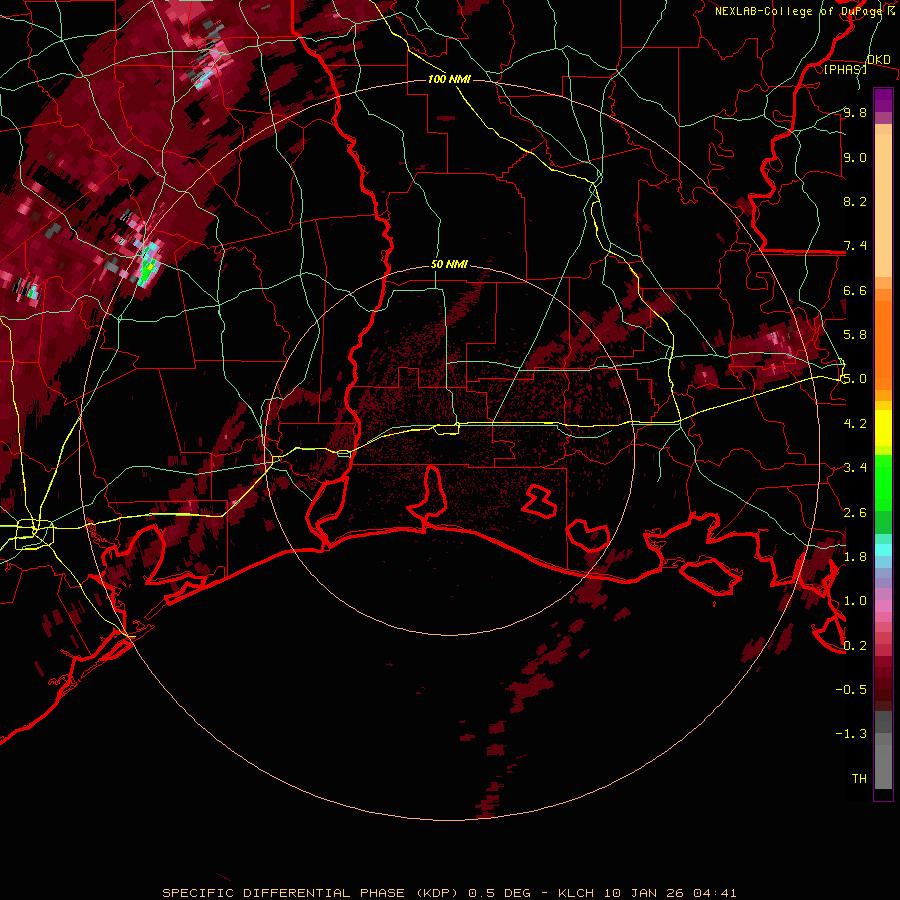The height and width of the screenshot is (900, 900).
Task: Pick the purple top segment of the color bar
Action: [x=883, y=100]
